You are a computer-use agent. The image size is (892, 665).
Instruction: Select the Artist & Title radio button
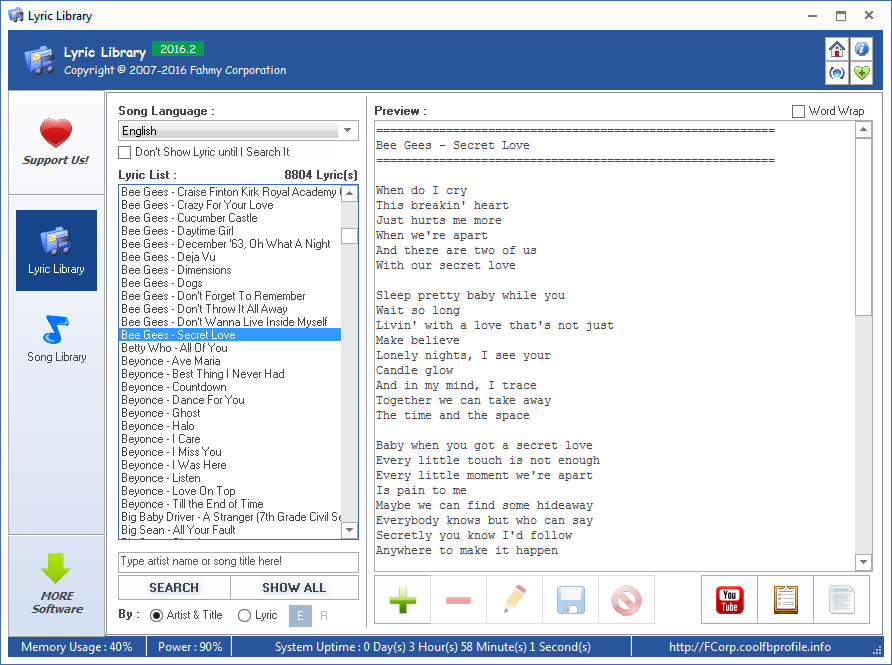156,616
